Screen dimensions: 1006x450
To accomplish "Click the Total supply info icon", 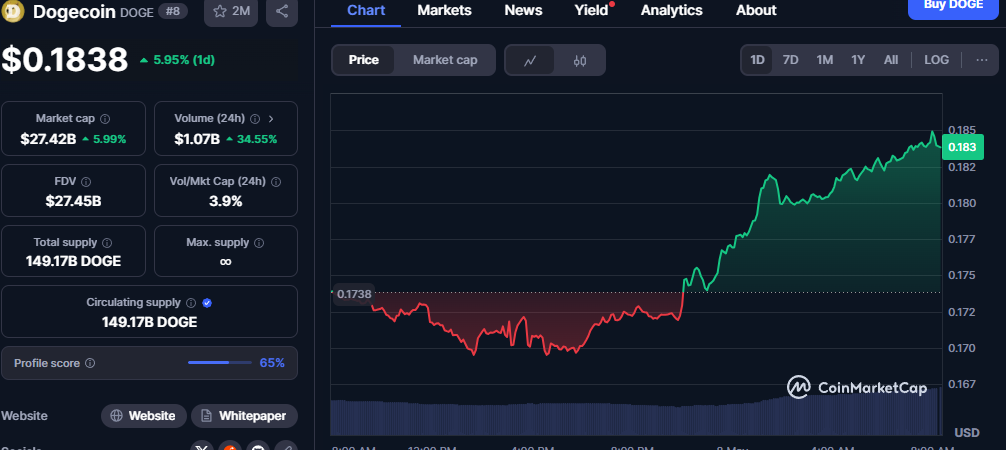I will 107,243.
